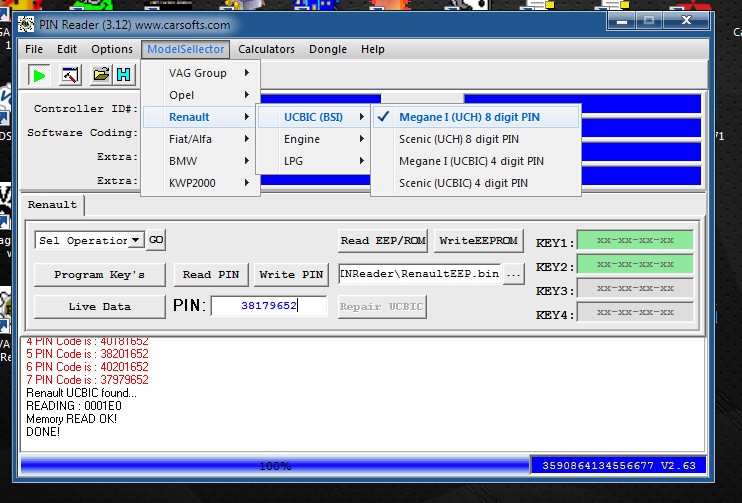
Task: Open the File menu
Action: tap(34, 49)
